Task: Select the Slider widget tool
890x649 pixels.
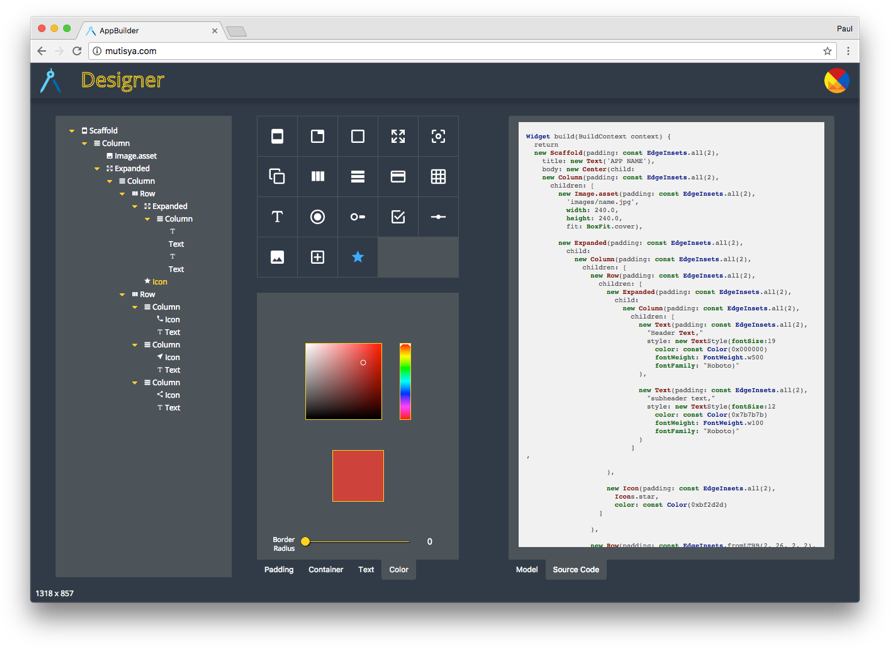Action: pyautogui.click(x=438, y=216)
